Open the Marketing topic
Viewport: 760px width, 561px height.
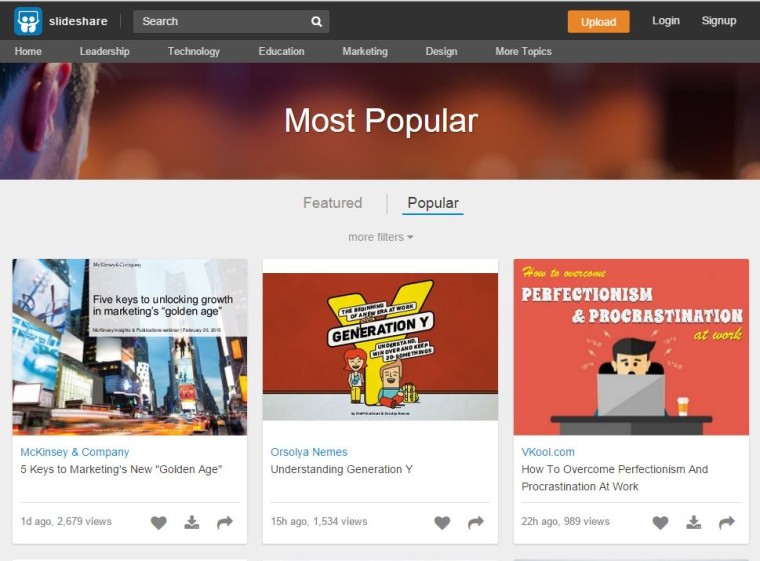[x=365, y=51]
